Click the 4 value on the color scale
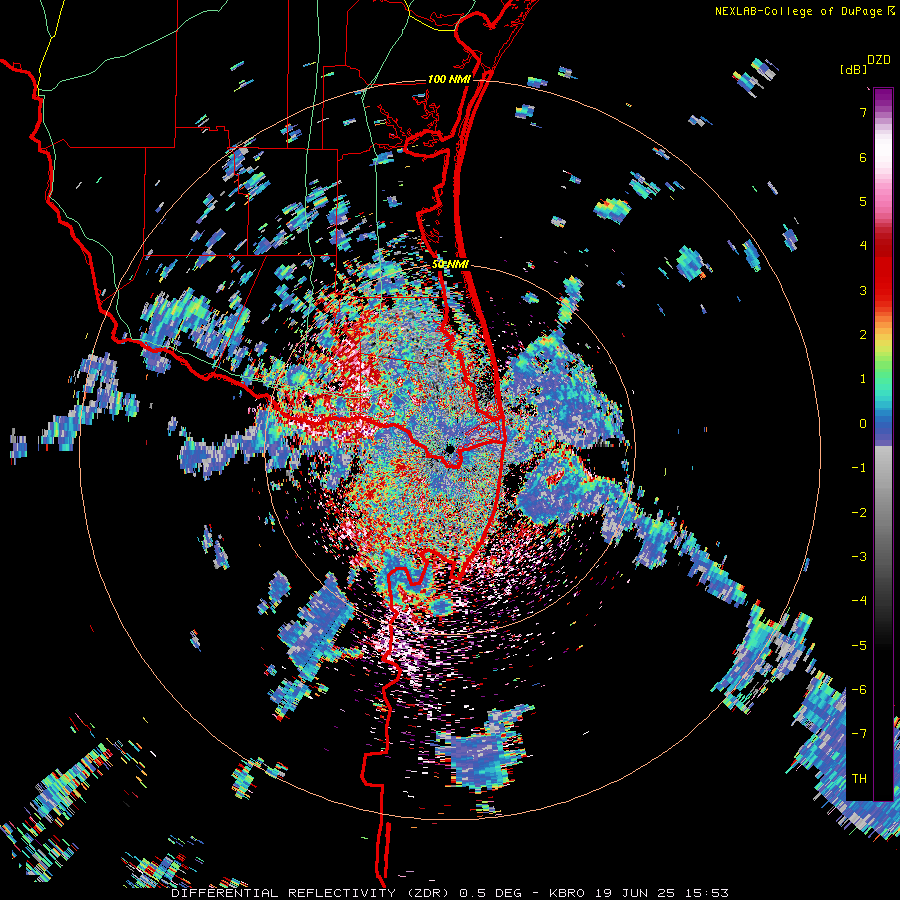 [x=863, y=246]
